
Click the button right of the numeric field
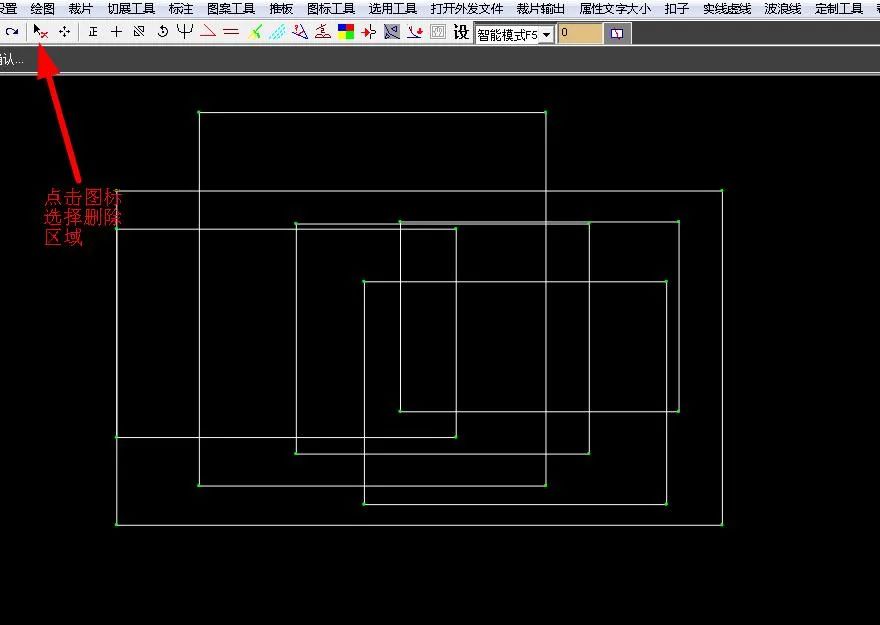coord(617,34)
